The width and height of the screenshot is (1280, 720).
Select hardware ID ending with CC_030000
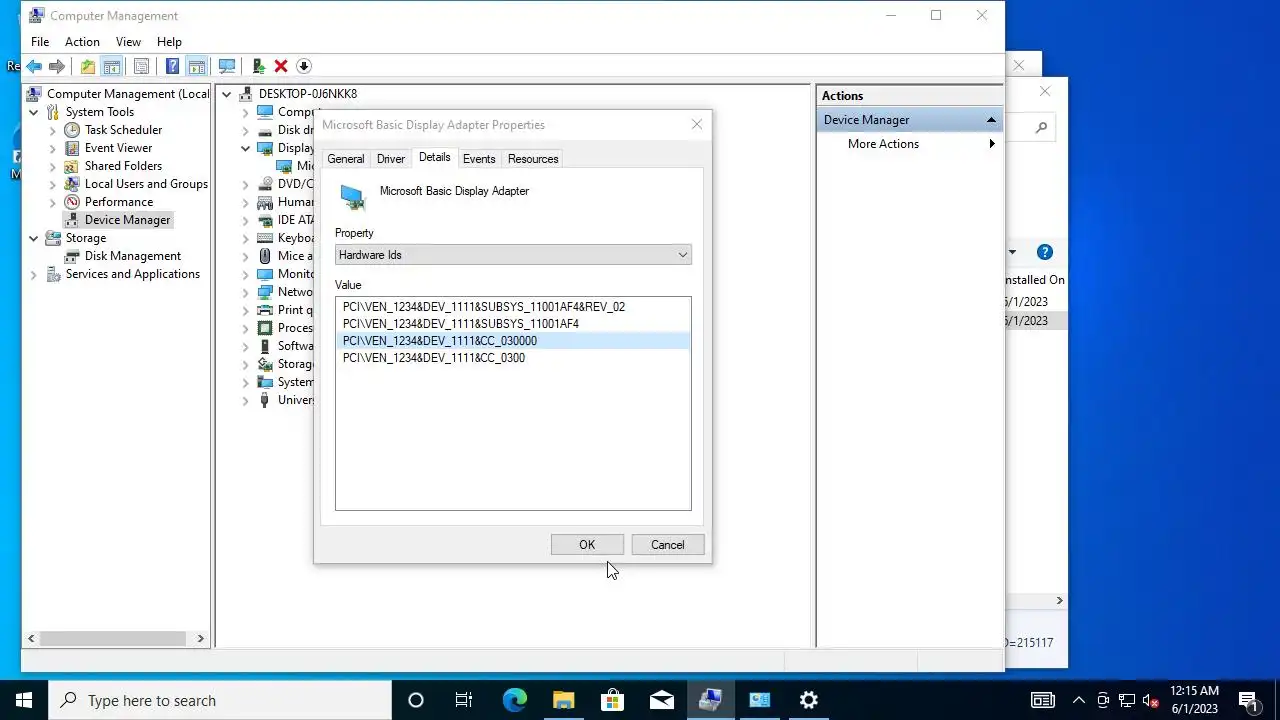(513, 341)
